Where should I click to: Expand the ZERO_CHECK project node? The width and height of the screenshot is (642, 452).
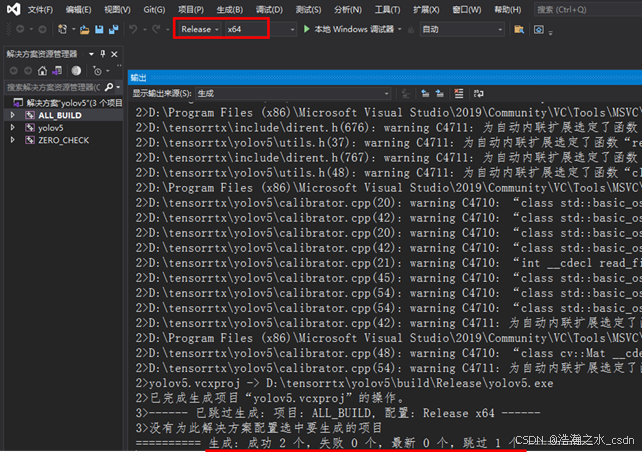point(13,140)
